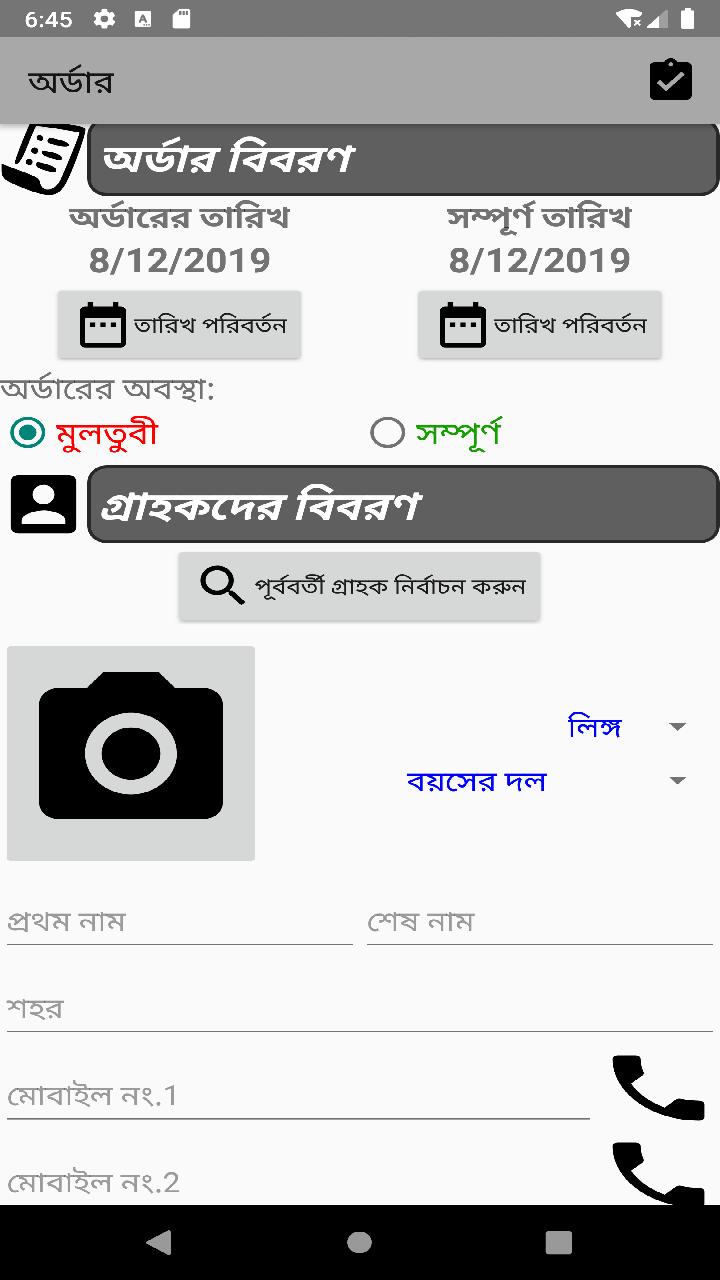This screenshot has width=720, height=1280.
Task: Search previous customers with পূর্ববর্তী গ্রাহক button
Action: coord(359,586)
